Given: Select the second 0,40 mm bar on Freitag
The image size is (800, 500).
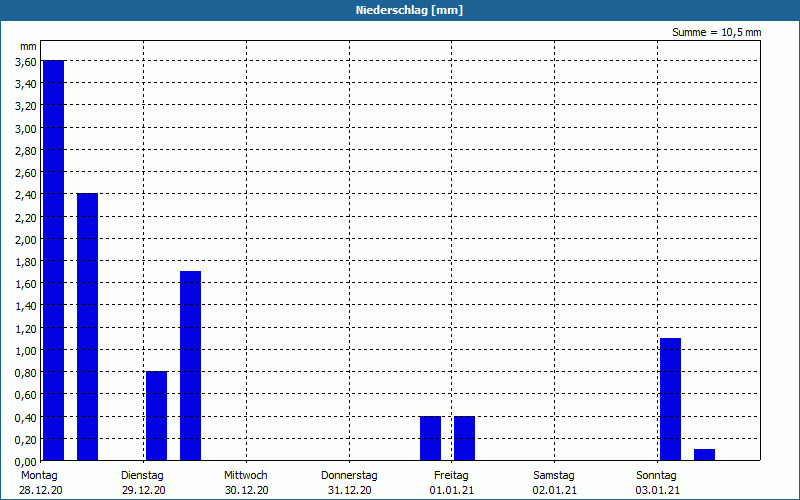Looking at the screenshot, I should (464, 438).
